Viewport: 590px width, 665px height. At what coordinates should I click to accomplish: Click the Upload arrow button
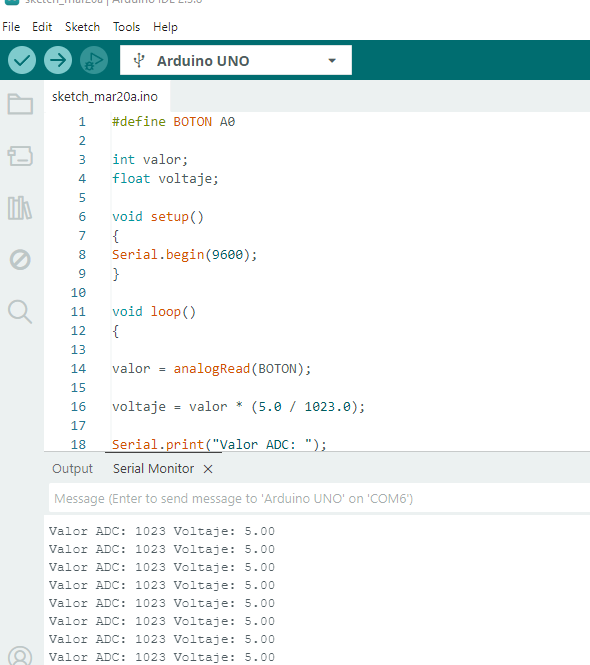(58, 60)
